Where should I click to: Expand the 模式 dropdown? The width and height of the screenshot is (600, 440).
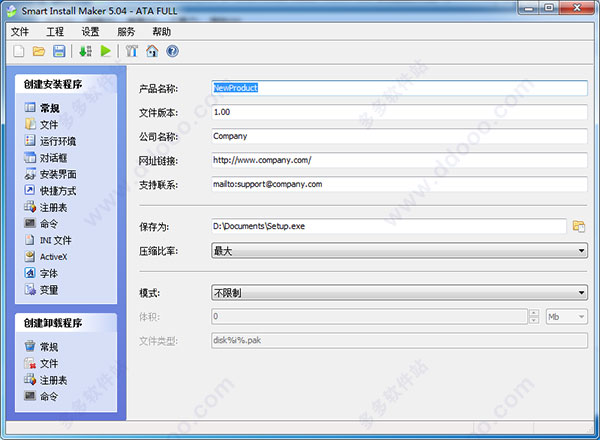pos(399,293)
